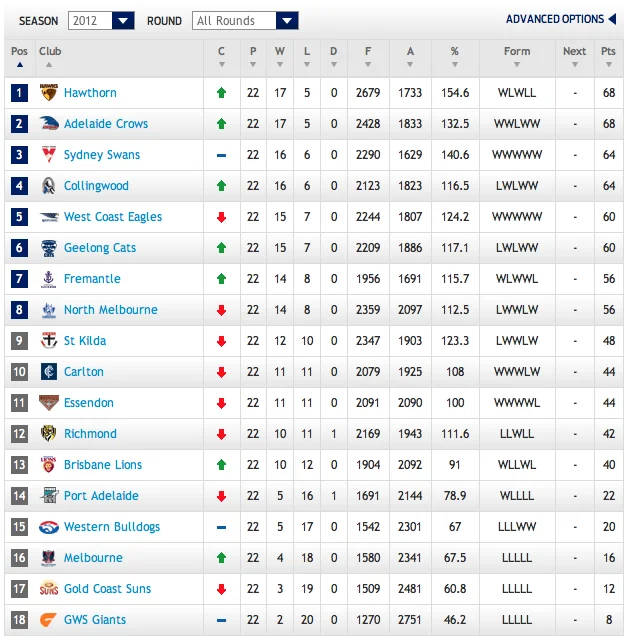Click position badge number 18
The width and height of the screenshot is (628, 642).
(x=19, y=620)
